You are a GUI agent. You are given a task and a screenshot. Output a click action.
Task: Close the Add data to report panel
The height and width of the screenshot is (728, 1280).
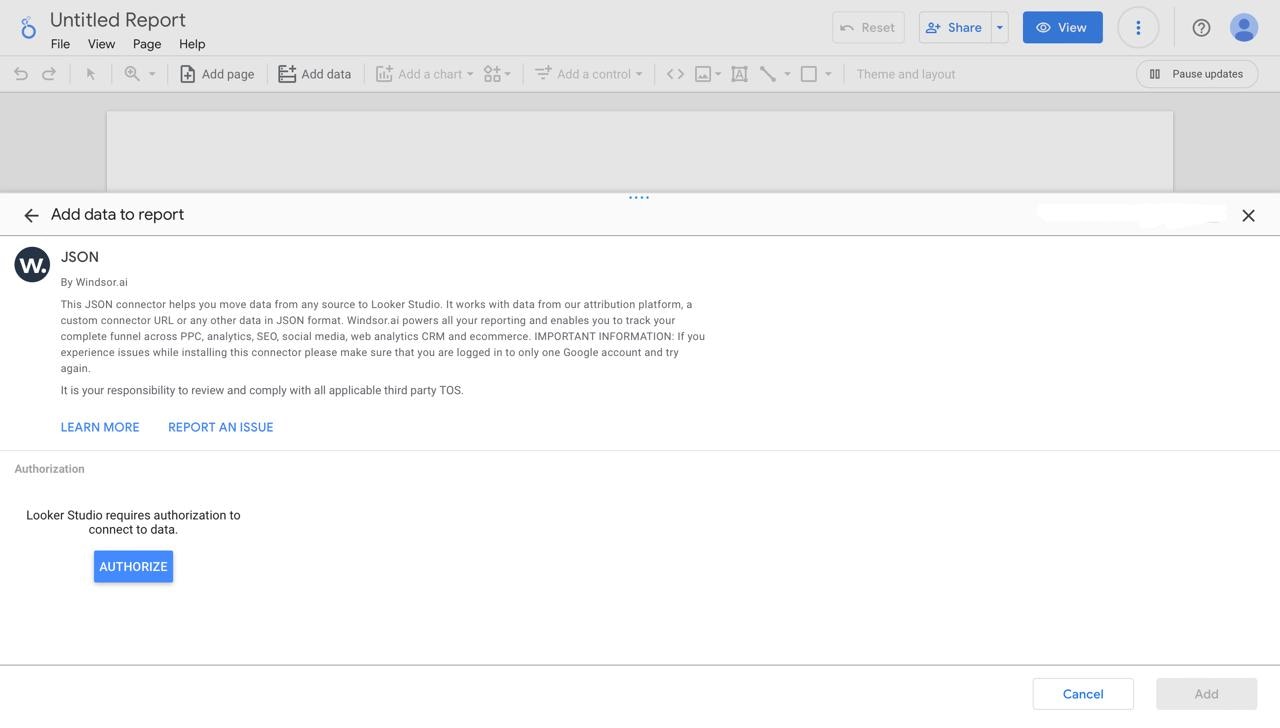point(1248,215)
